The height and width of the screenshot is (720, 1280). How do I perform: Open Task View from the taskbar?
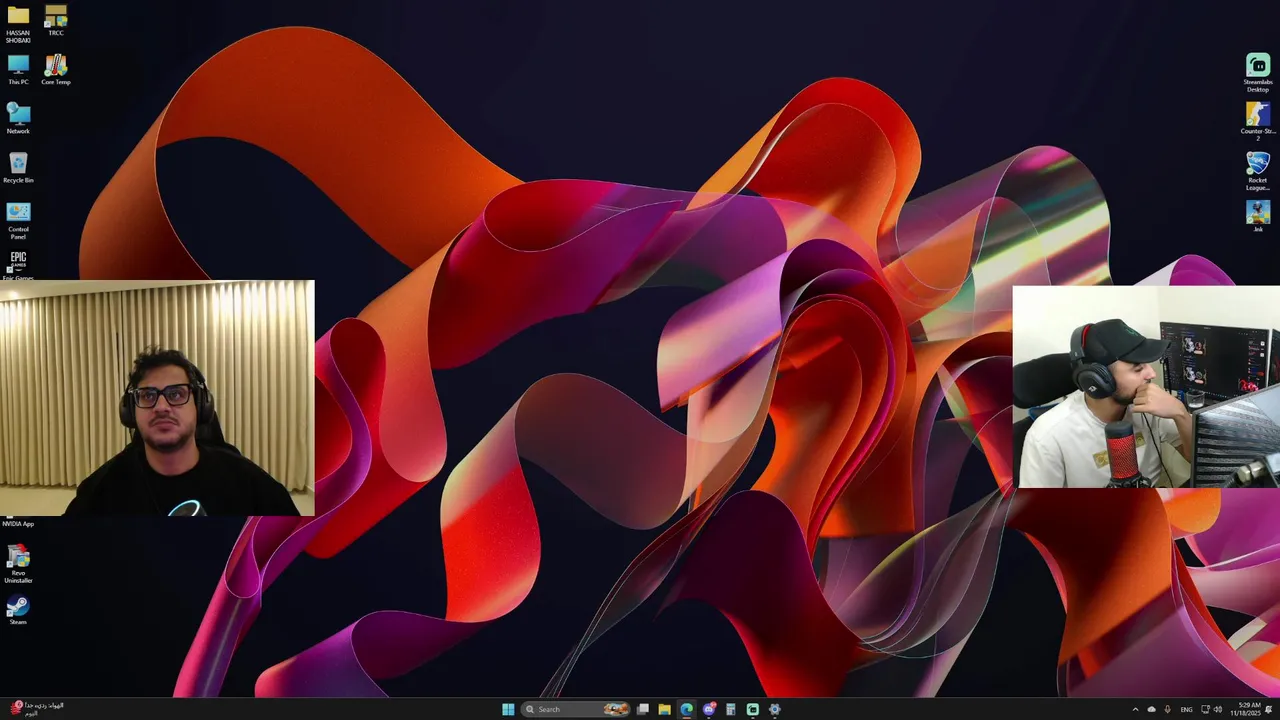click(643, 709)
